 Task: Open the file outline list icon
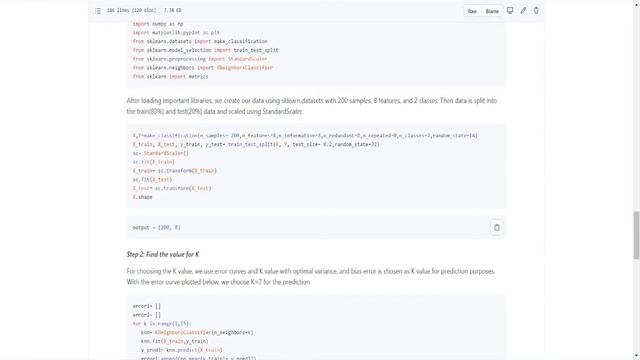tap(98, 11)
